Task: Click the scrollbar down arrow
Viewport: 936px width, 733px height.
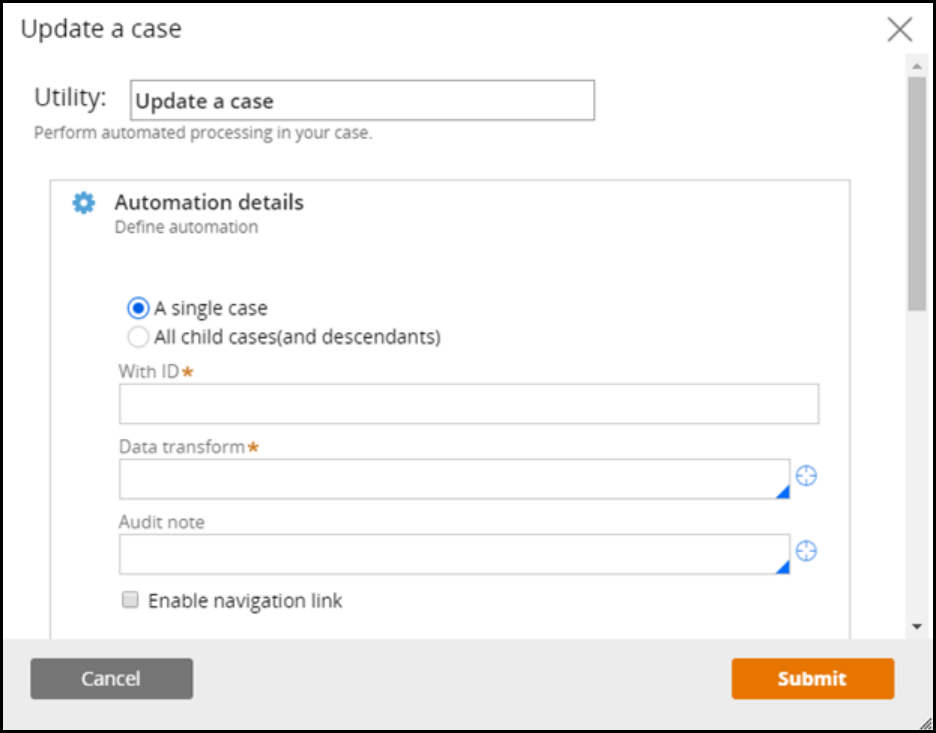Action: tap(916, 626)
